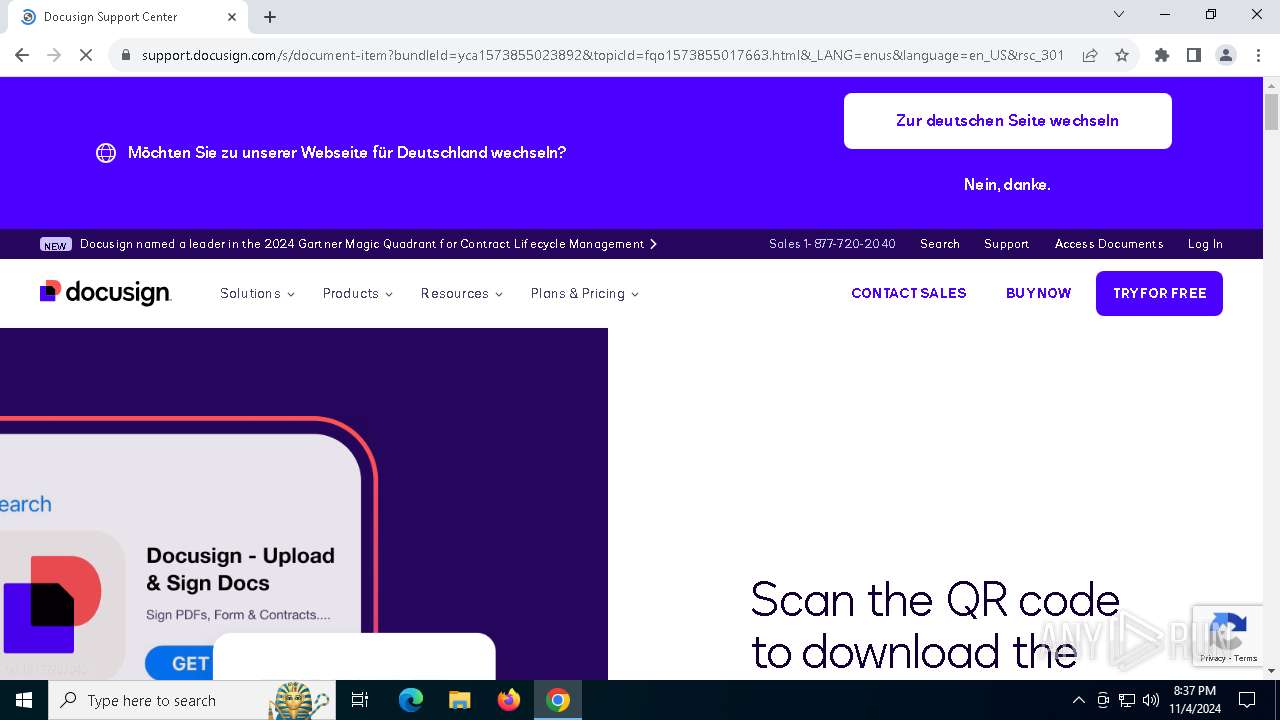Expand Resources menu

point(462,293)
